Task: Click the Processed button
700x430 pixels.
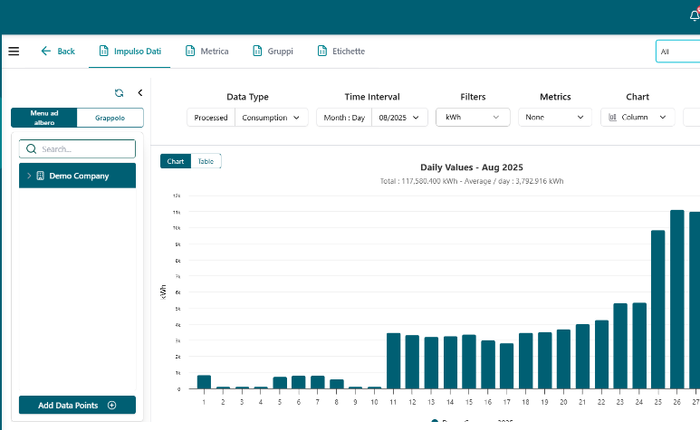Action: [x=211, y=117]
